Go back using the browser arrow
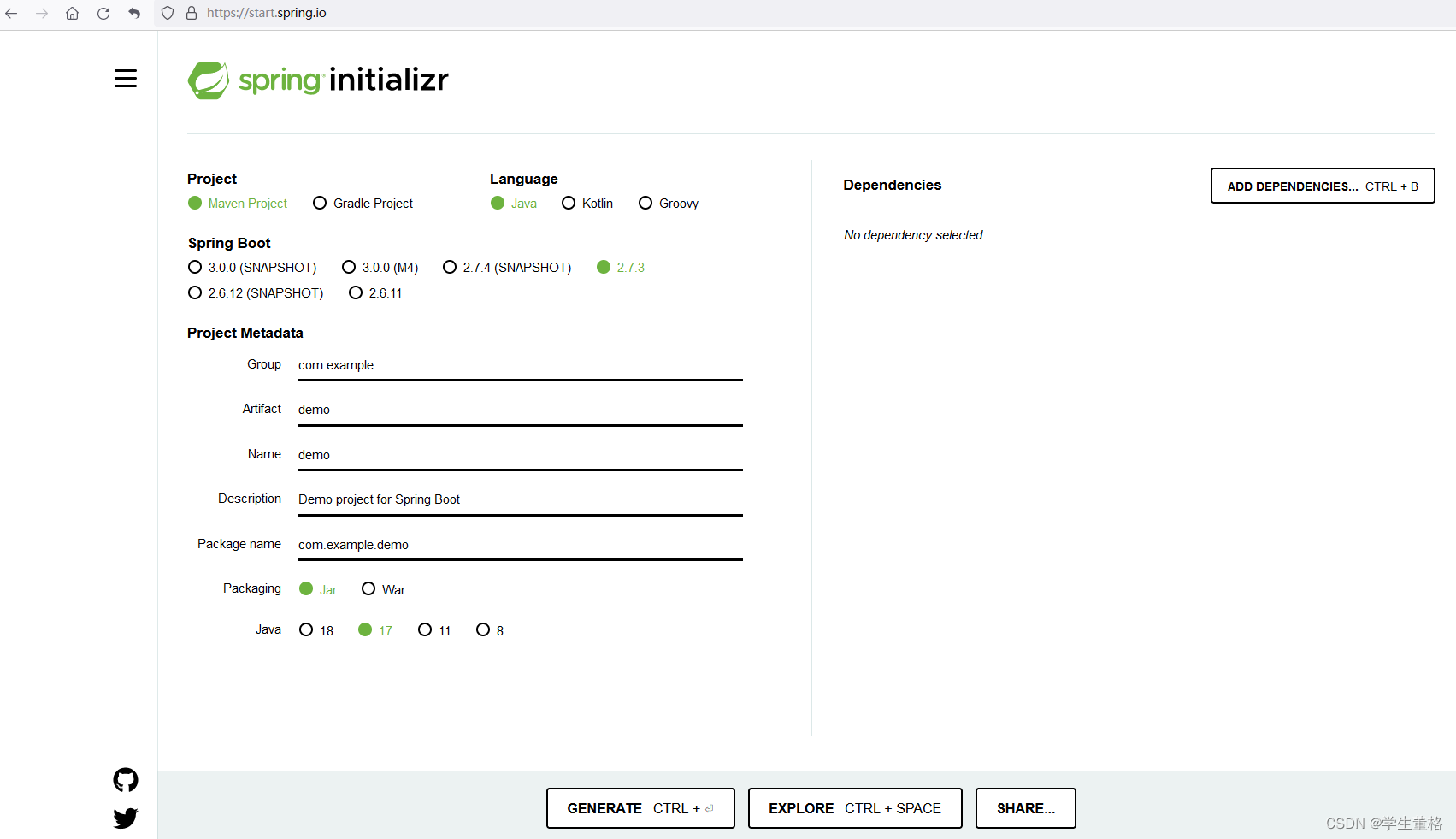The height and width of the screenshot is (839, 1456). click(11, 13)
